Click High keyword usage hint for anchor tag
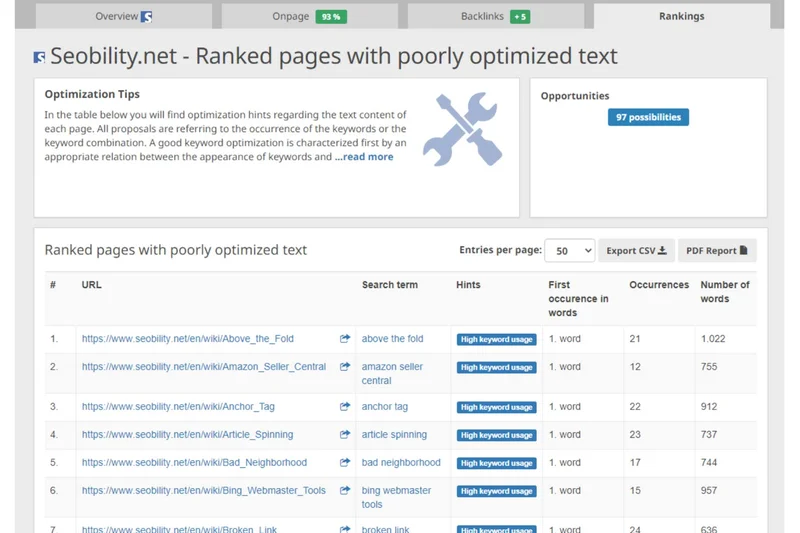 pos(496,407)
